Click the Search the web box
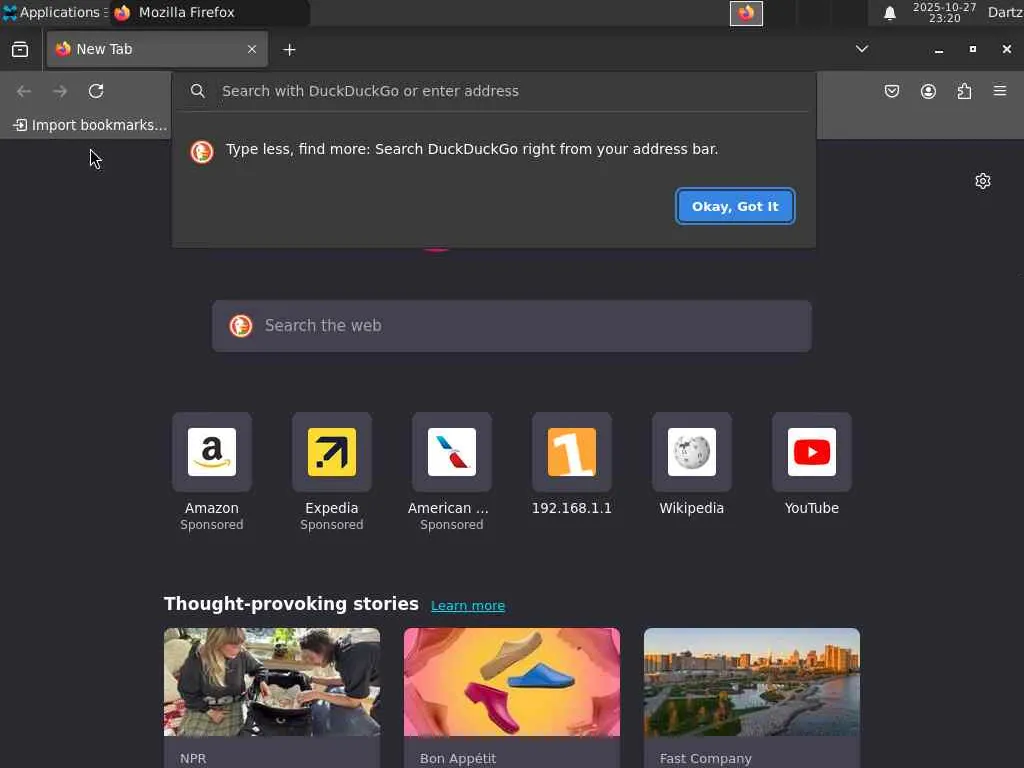Viewport: 1024px width, 768px height. pos(512,326)
